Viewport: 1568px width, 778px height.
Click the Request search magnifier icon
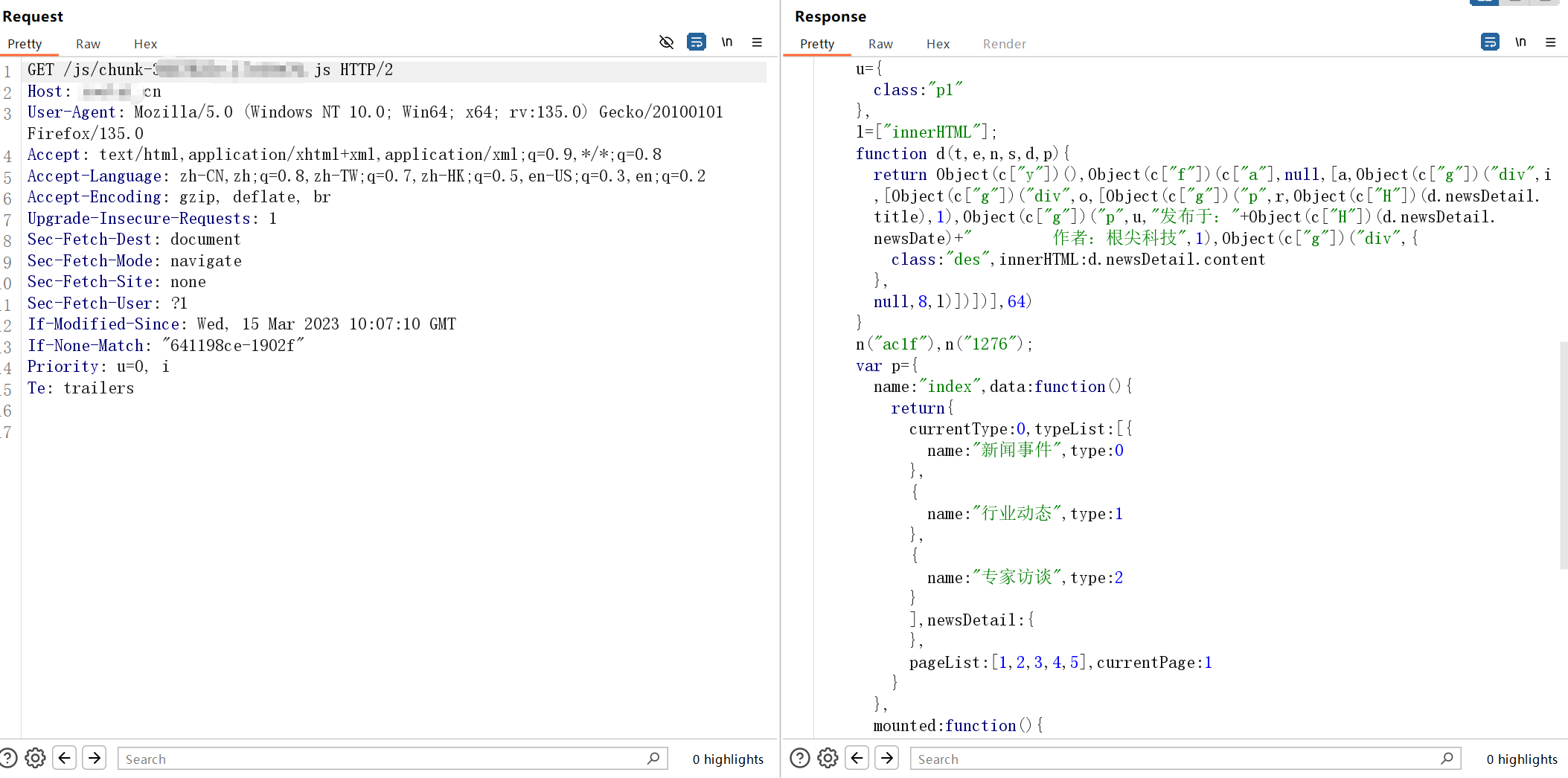click(x=653, y=758)
